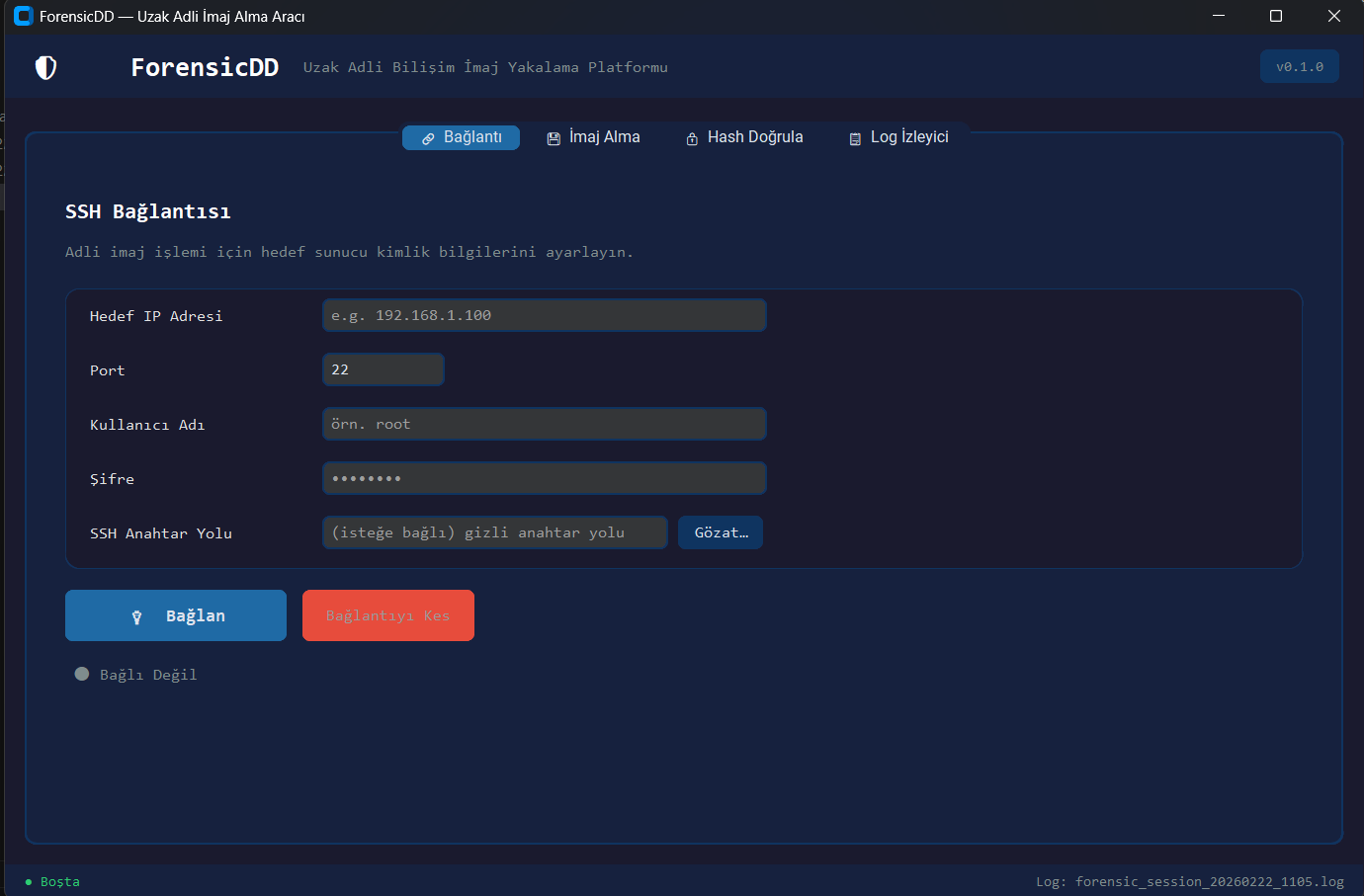Click the lock icon beside Hash Doğrula
The width and height of the screenshot is (1364, 896).
692,138
